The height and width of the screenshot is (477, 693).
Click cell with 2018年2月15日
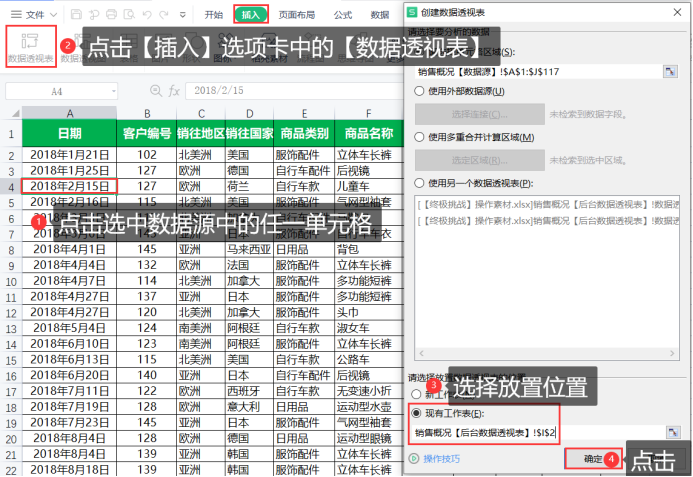click(x=69, y=186)
